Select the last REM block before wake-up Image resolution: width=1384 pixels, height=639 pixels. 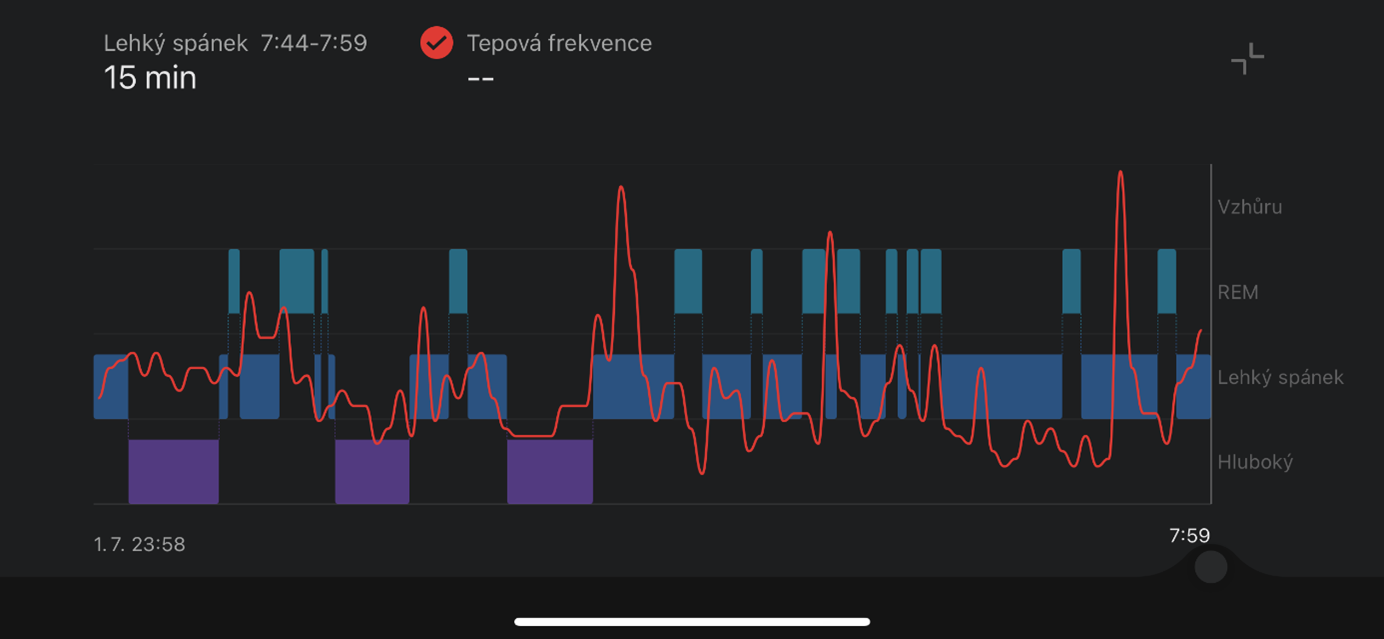[x=1166, y=281]
